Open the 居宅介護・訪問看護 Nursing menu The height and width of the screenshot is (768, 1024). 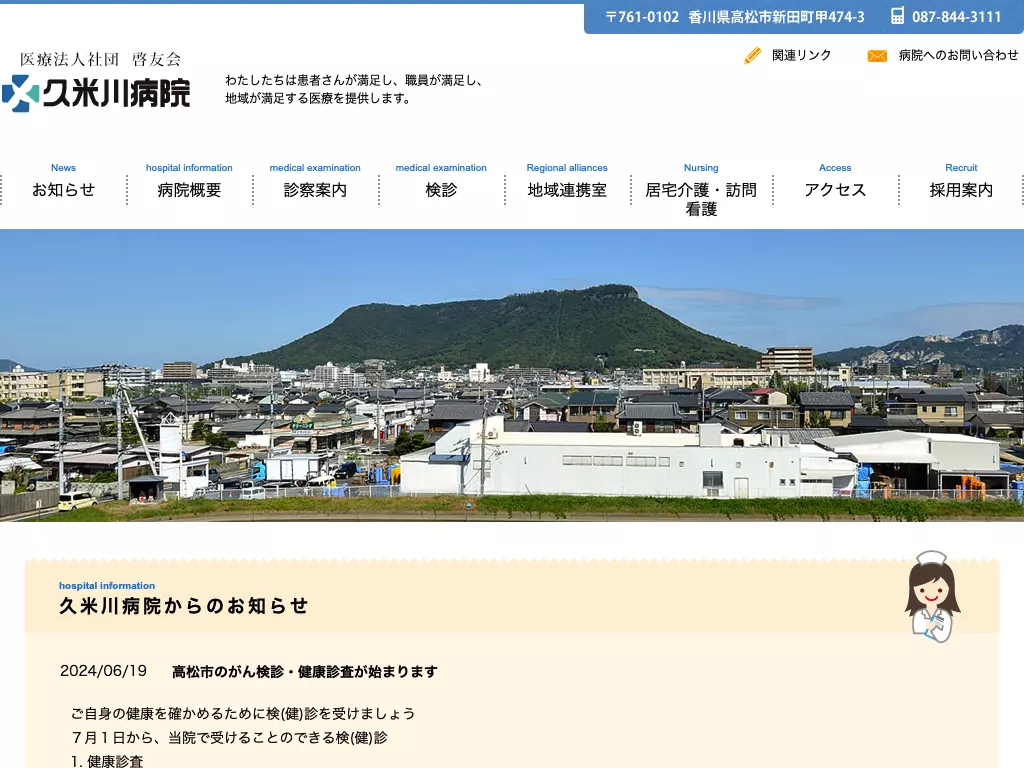coord(701,190)
